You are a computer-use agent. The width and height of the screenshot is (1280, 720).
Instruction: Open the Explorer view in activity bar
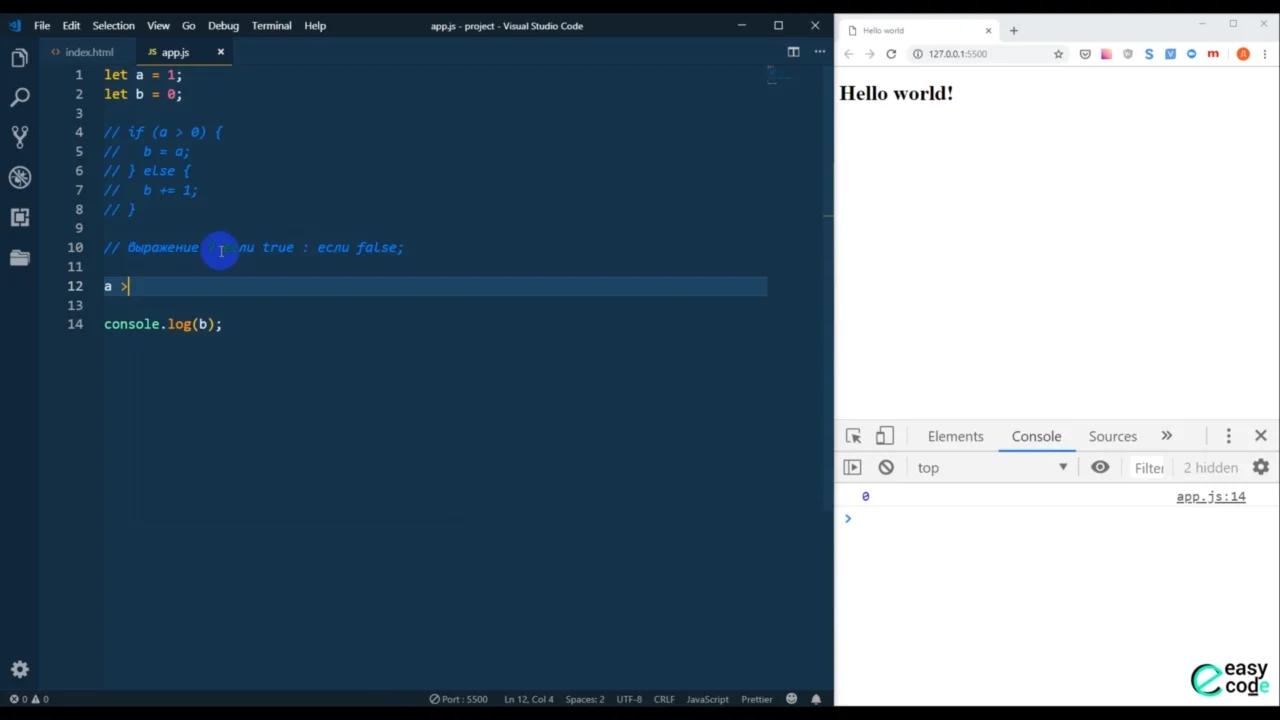(19, 59)
